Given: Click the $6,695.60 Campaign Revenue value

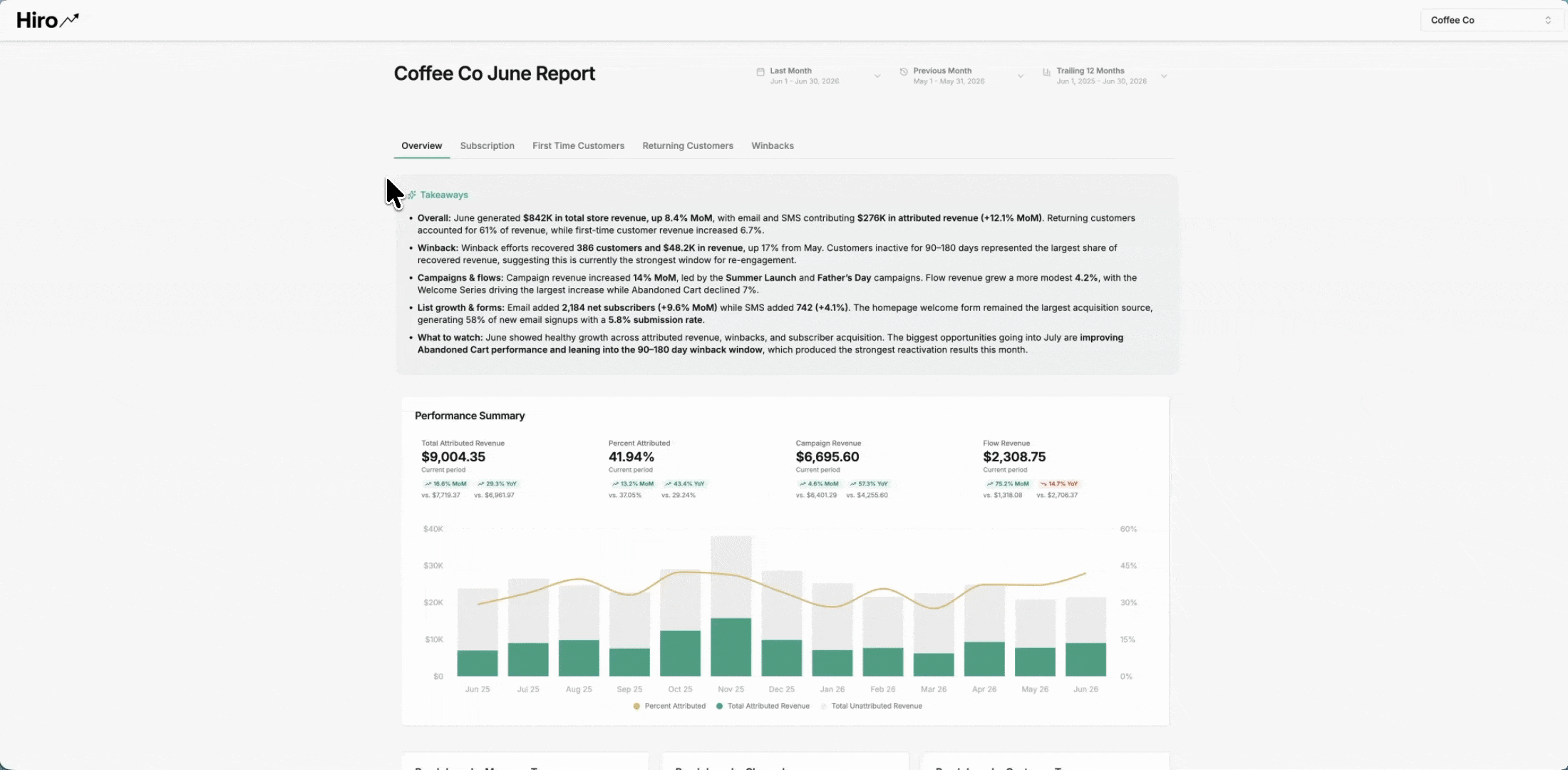Looking at the screenshot, I should click(827, 457).
